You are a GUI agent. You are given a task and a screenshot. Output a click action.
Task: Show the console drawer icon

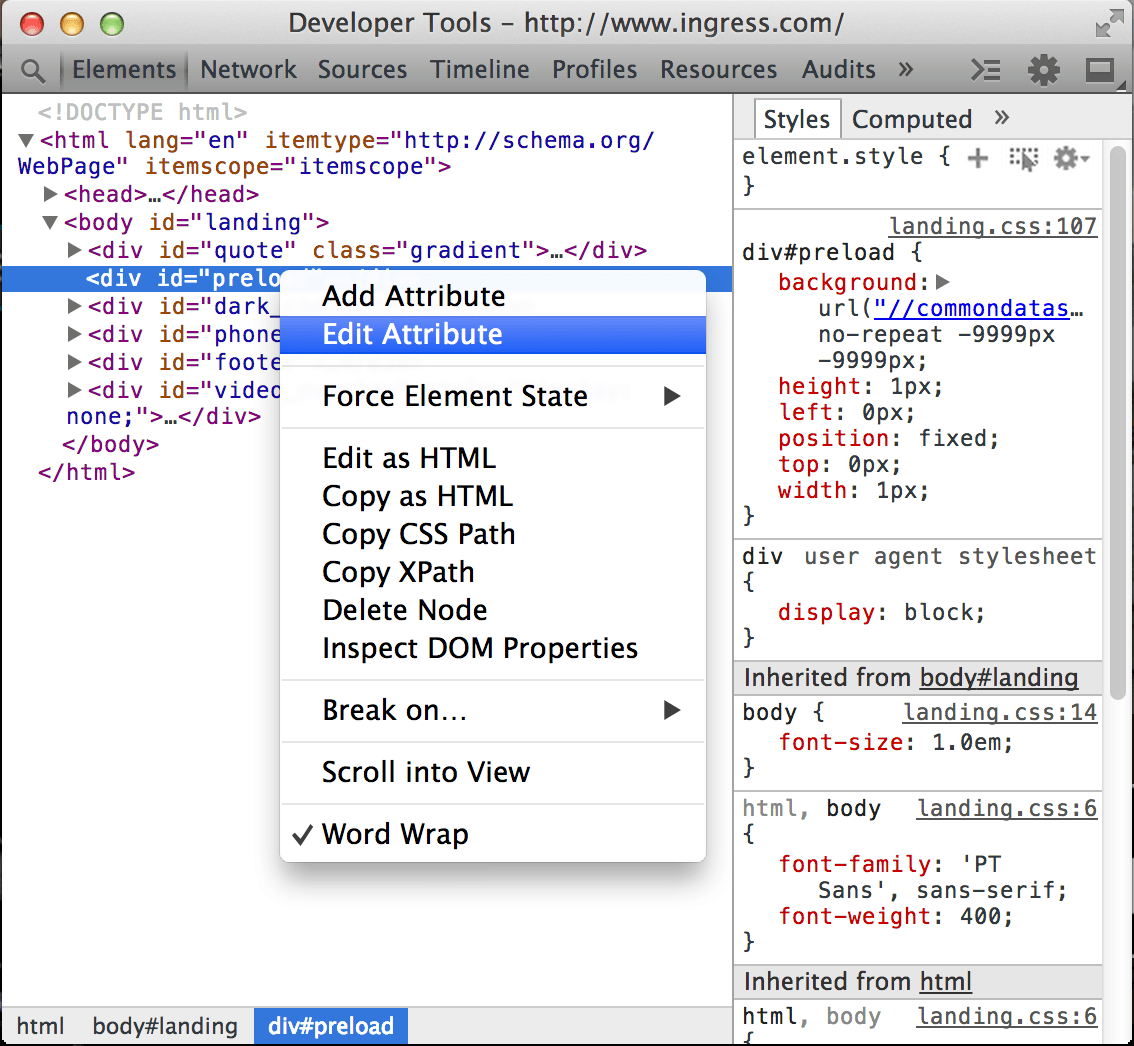click(986, 70)
